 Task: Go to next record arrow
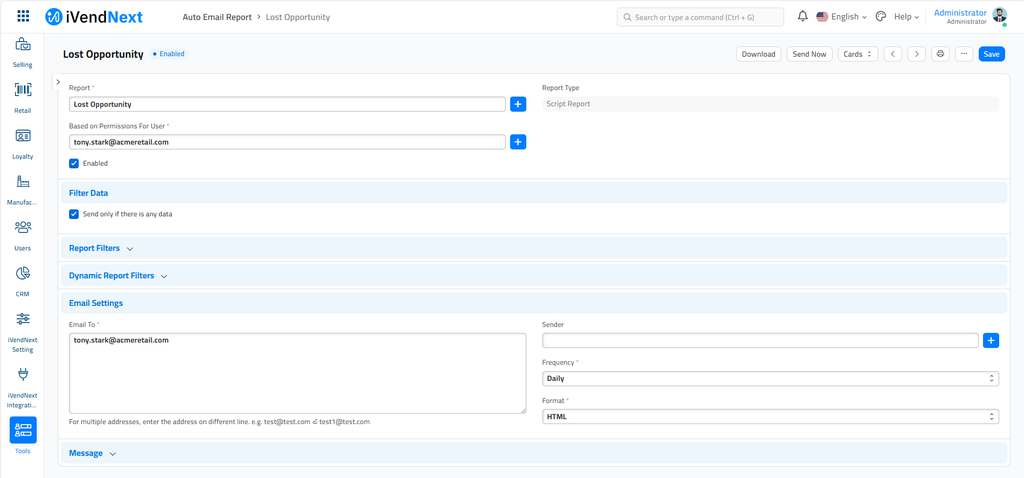(916, 54)
